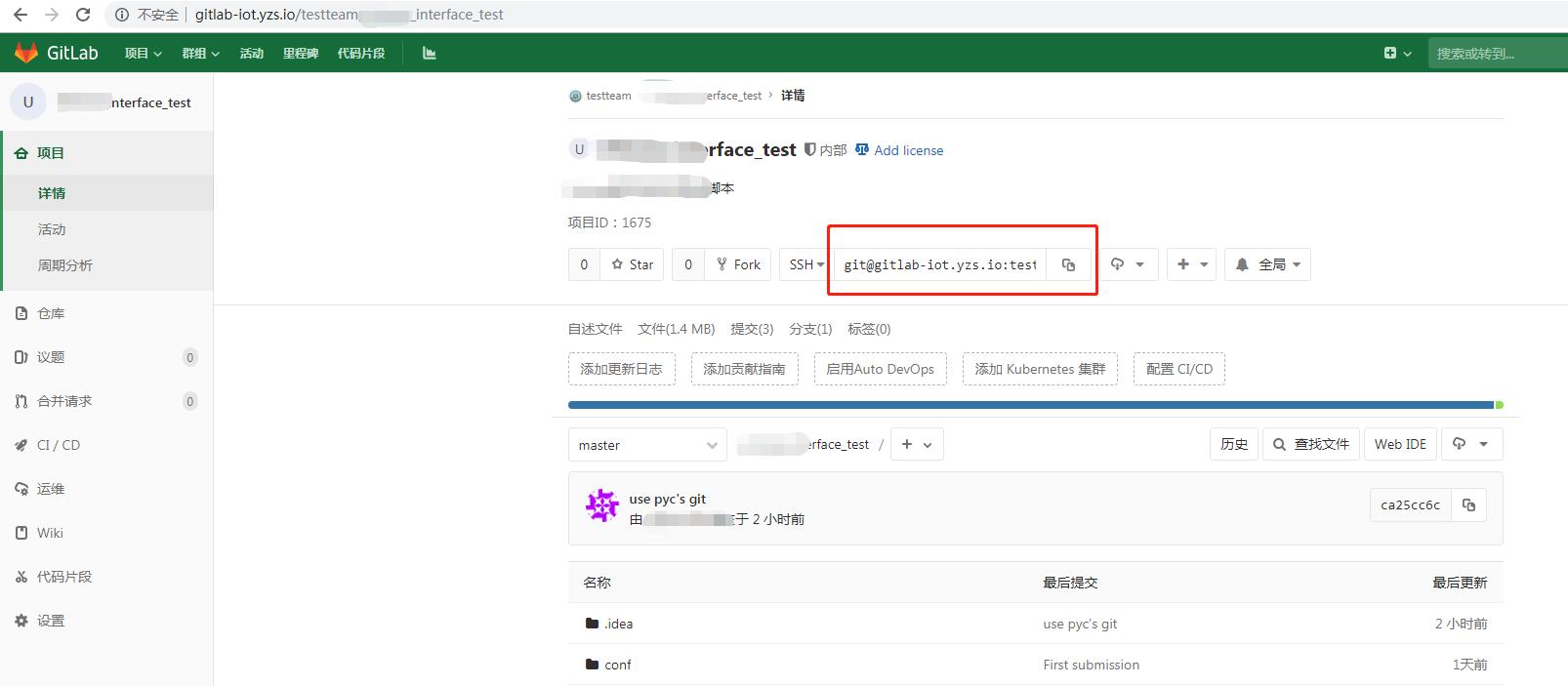Viewport: 1568px width, 686px height.
Task: Go to CI / CD in sidebar
Action: tap(59, 445)
